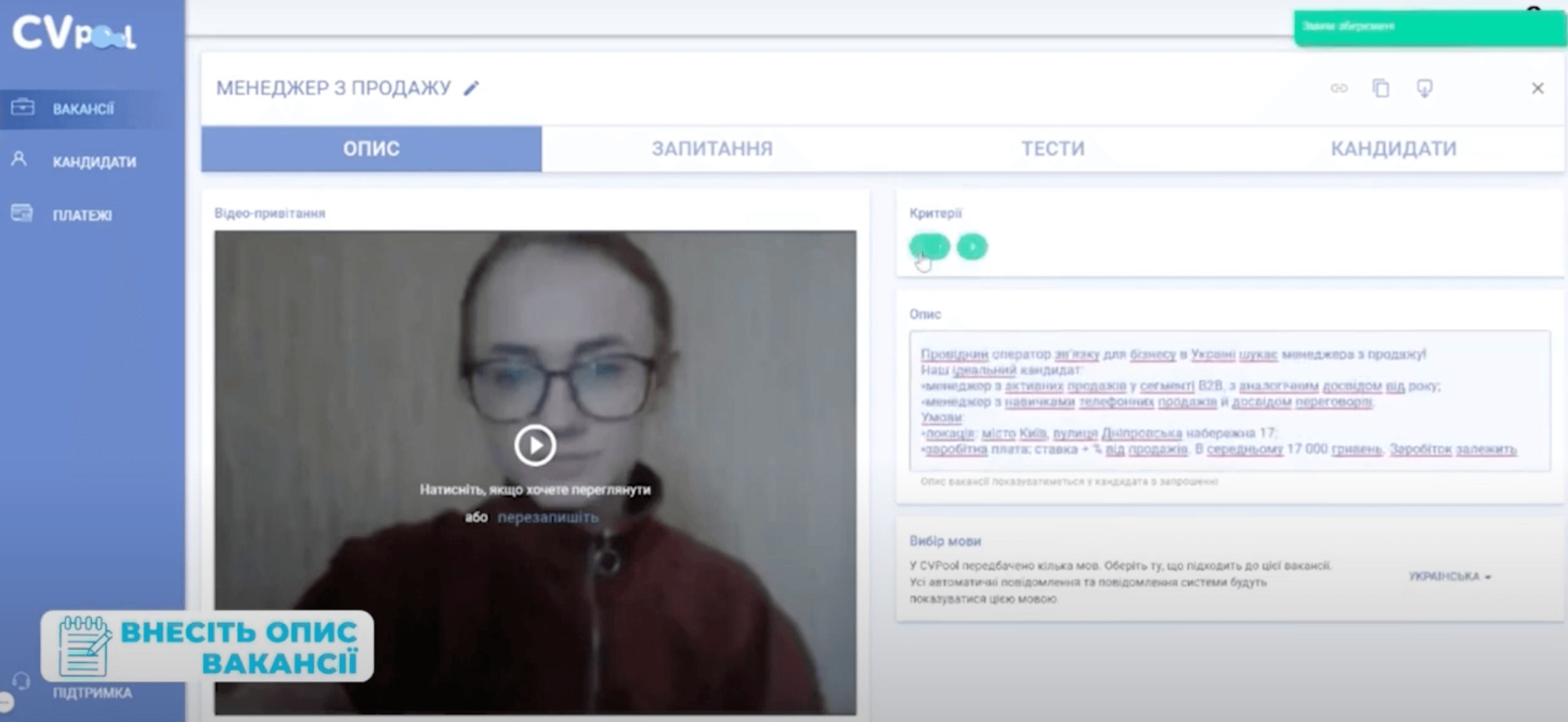Play the video greeting
Screen dimensions: 1568x722
[x=535, y=445]
